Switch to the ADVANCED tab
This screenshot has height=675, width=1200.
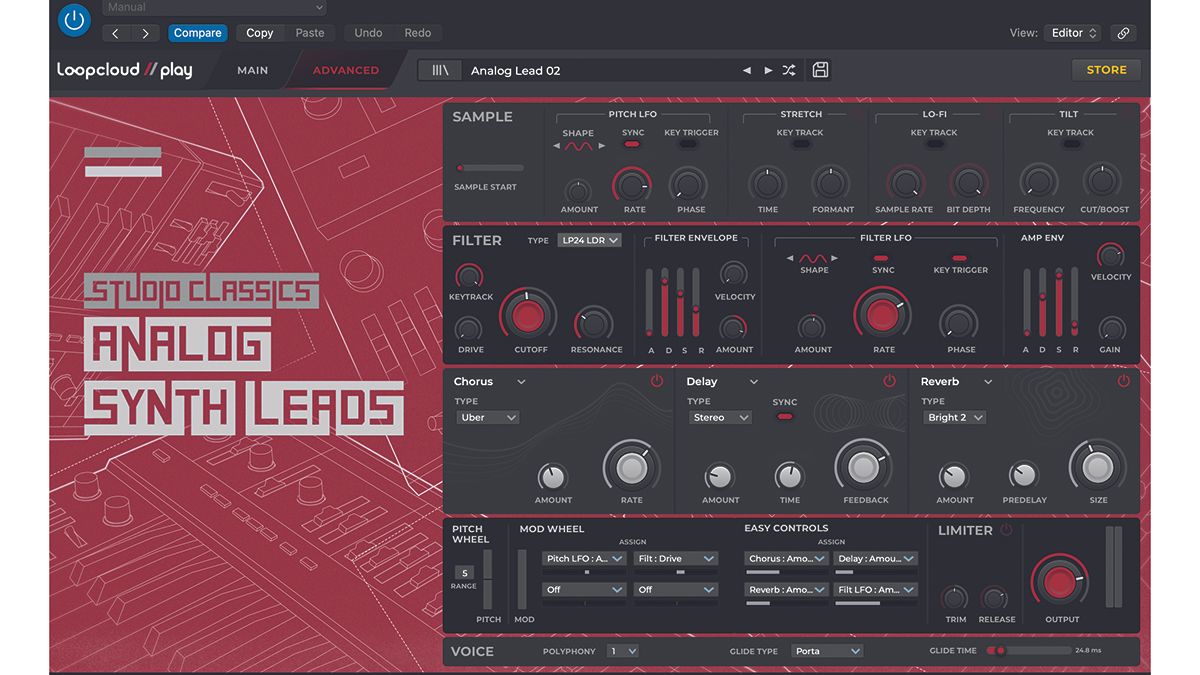click(345, 70)
